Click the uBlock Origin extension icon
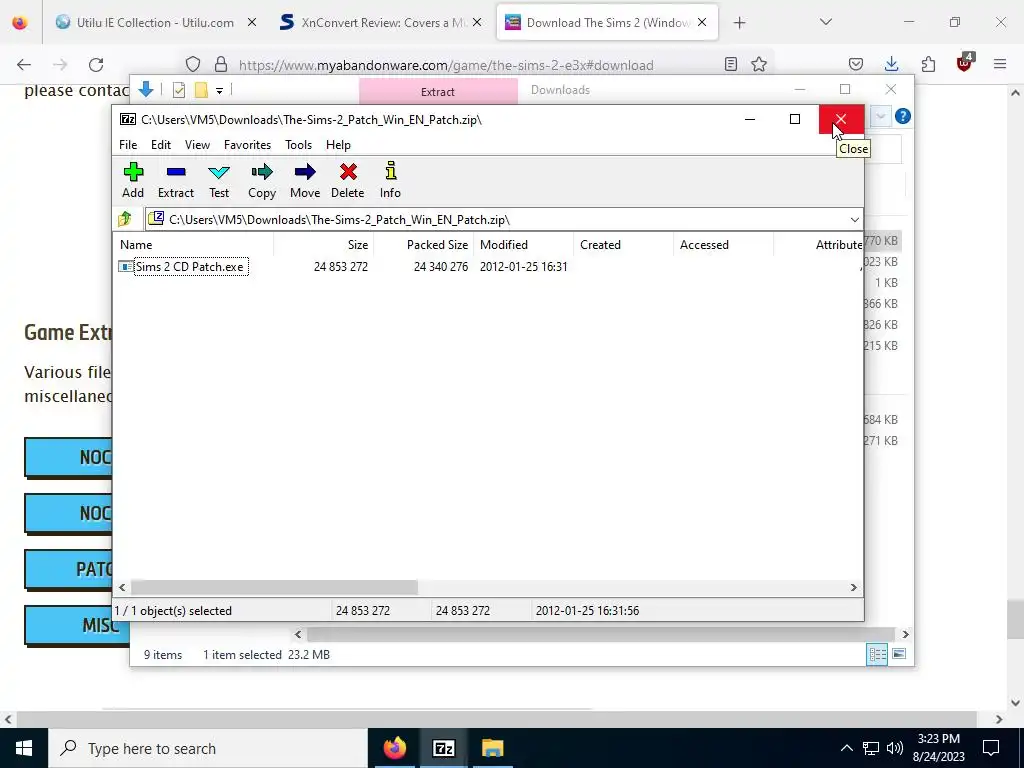This screenshot has width=1024, height=768. [x=965, y=63]
